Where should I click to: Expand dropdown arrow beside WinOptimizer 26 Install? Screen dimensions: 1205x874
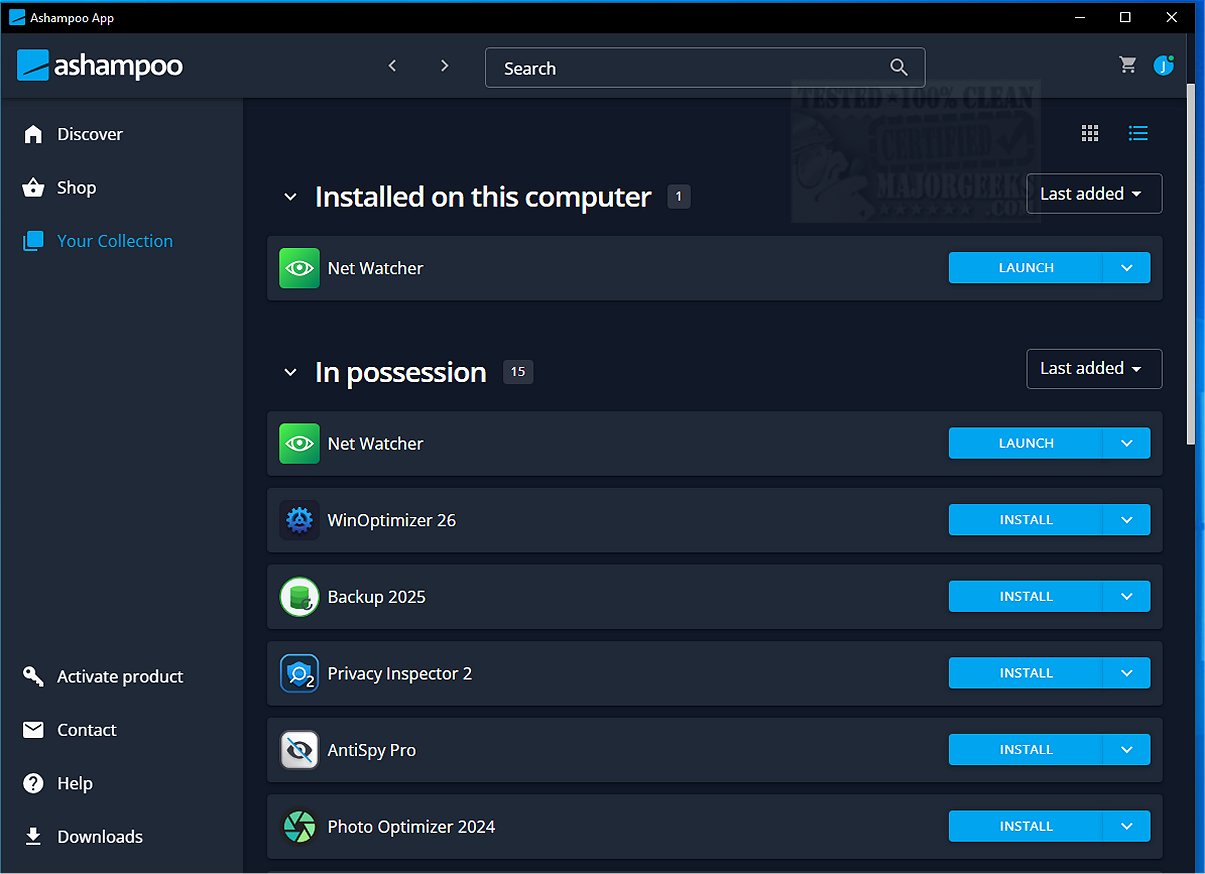coord(1126,520)
